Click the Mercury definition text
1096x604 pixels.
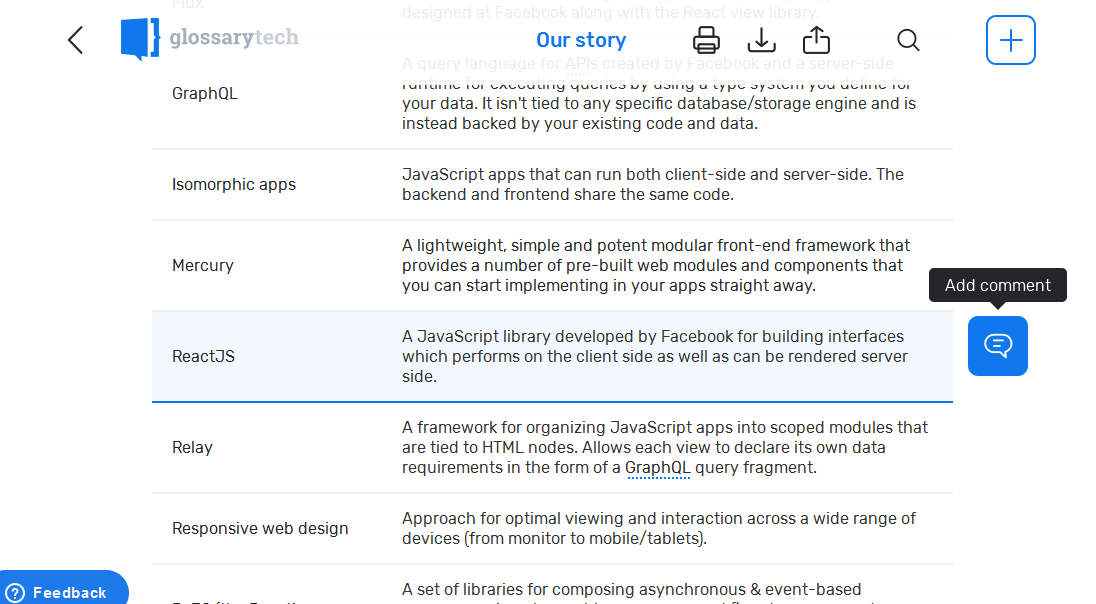656,266
